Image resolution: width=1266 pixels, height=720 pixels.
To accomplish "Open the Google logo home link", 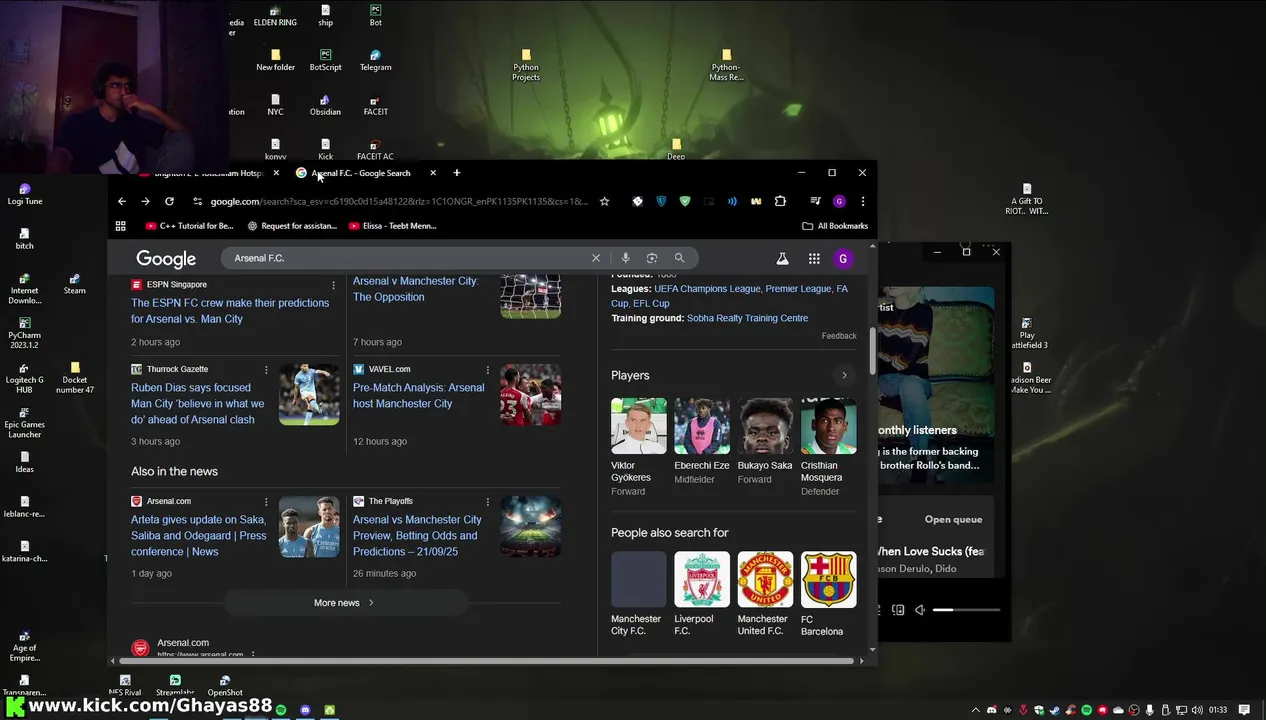I will click(166, 259).
